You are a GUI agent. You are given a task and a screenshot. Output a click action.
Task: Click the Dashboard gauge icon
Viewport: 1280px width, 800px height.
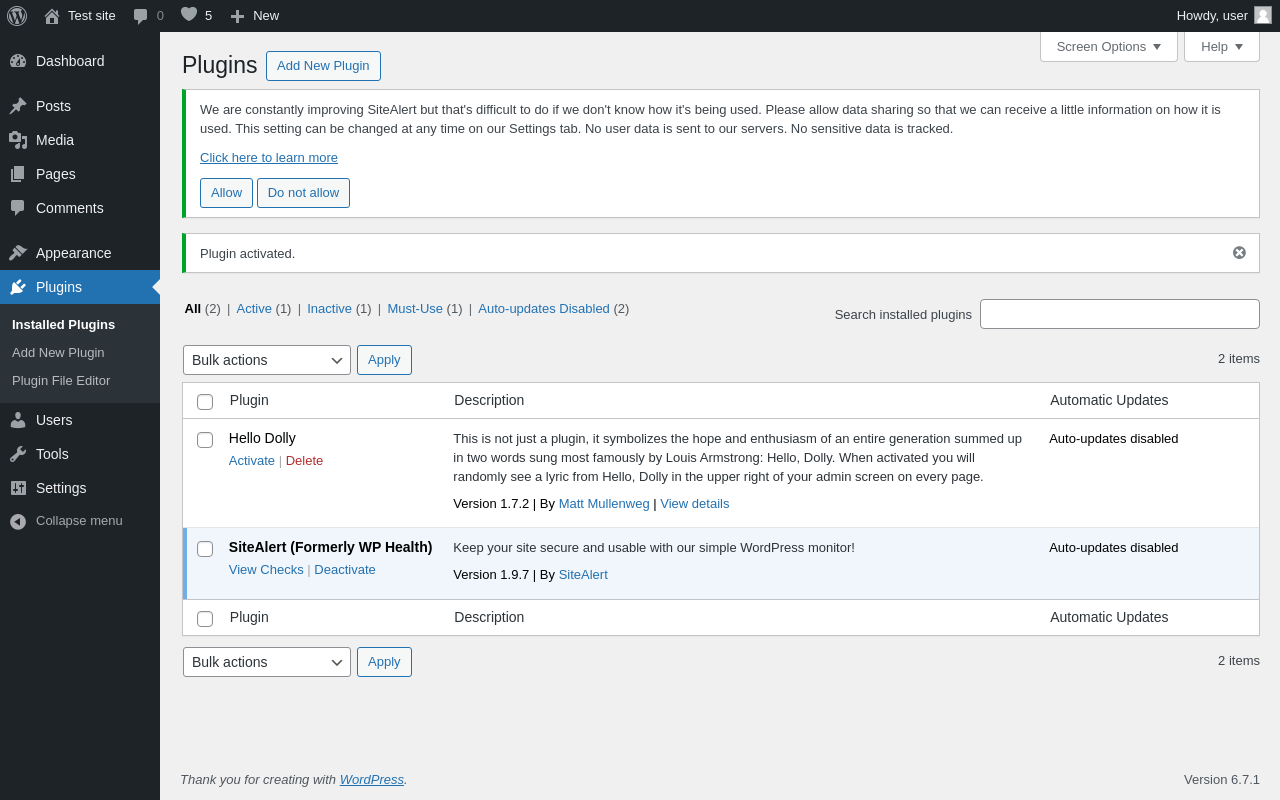click(18, 61)
